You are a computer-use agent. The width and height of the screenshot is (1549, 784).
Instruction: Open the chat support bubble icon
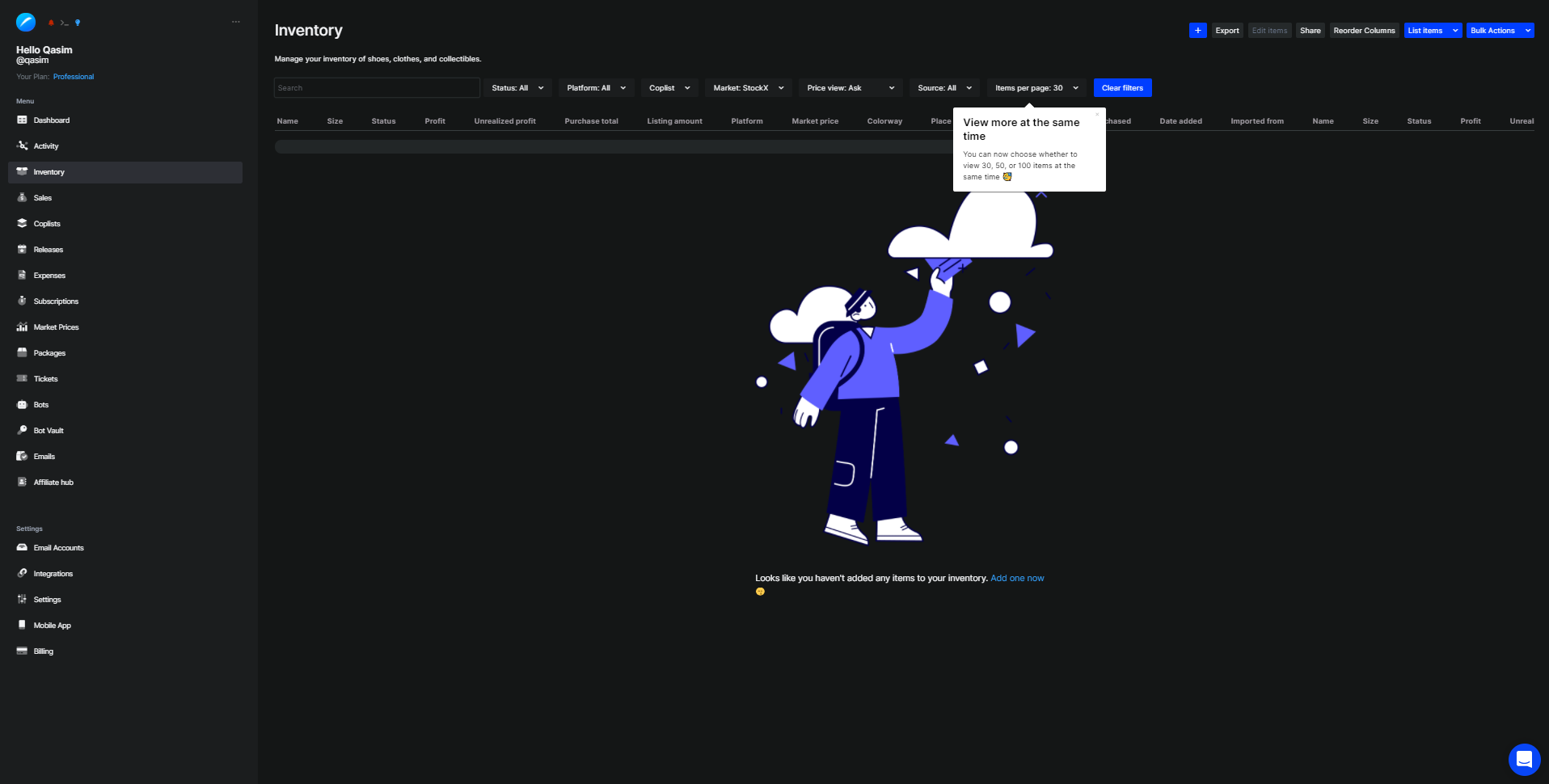point(1524,759)
